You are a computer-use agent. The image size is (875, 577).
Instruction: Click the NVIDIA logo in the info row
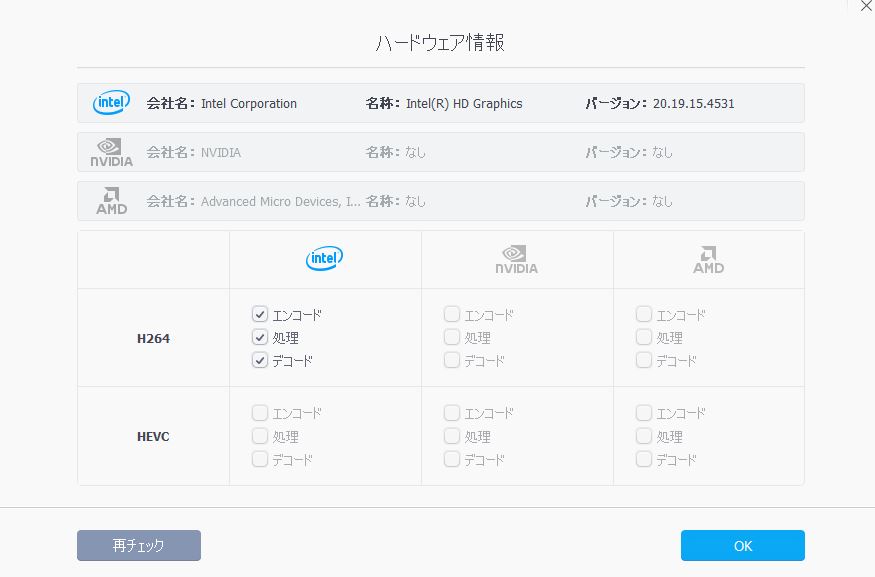point(111,152)
